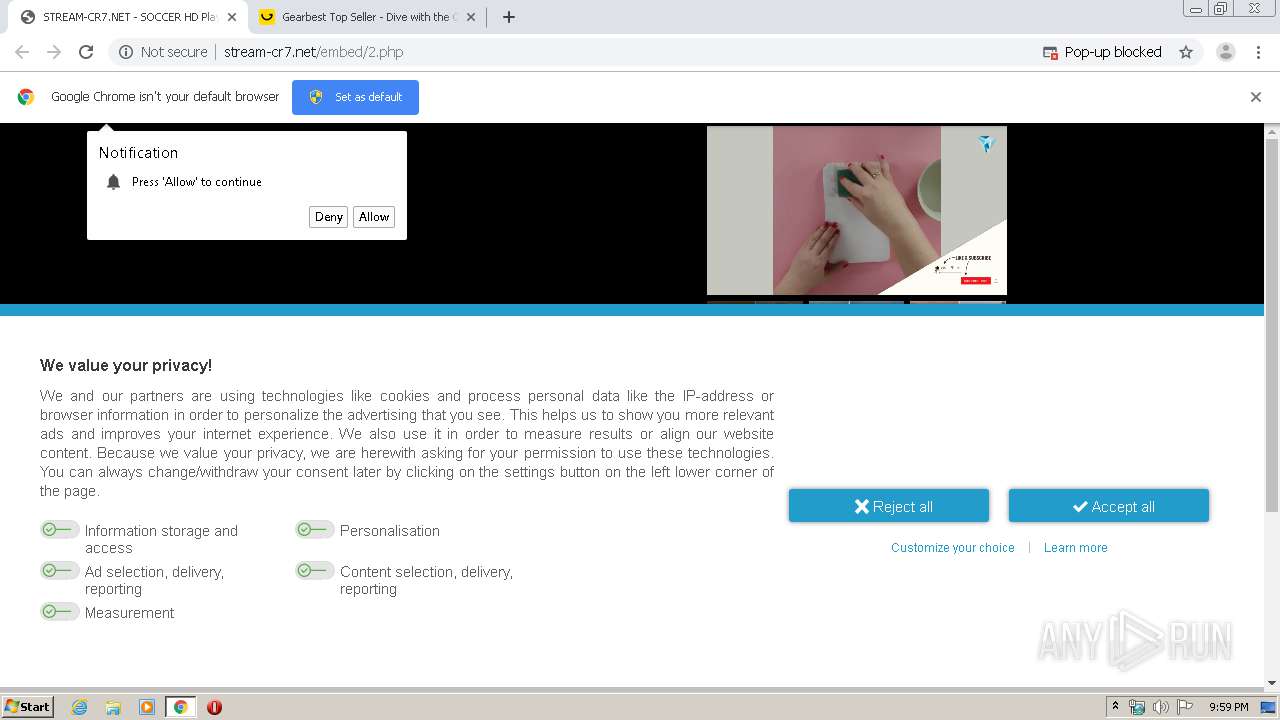Dismiss default browser info bar
Screen dimensions: 1280x720
pyautogui.click(x=1256, y=97)
